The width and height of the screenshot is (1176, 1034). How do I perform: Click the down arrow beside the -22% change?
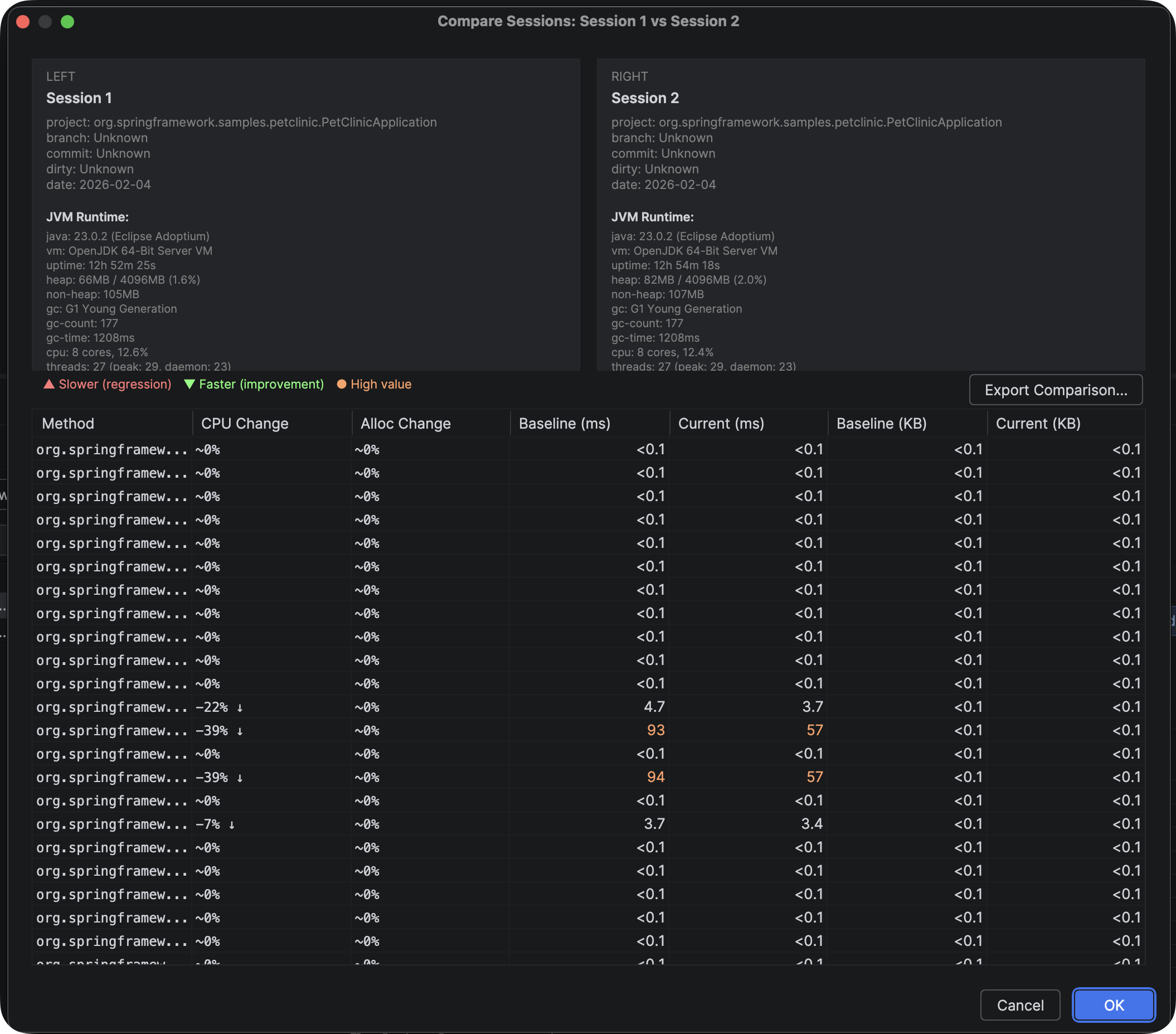click(240, 707)
